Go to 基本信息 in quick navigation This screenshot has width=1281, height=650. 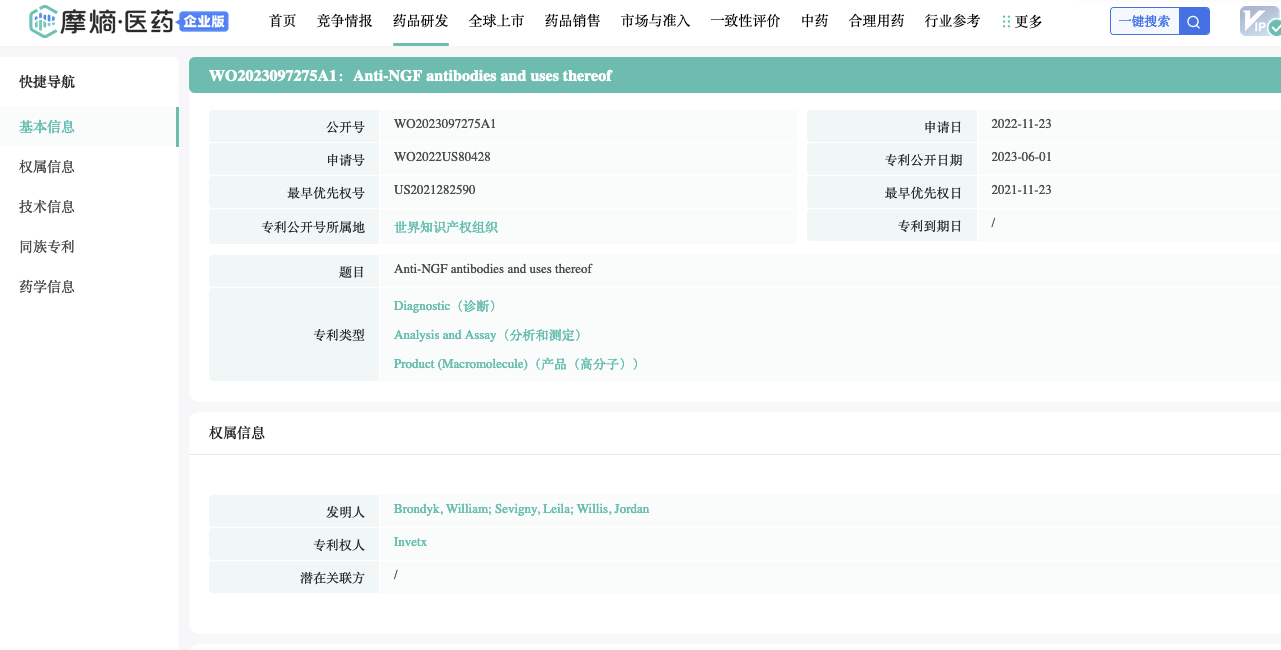(47, 127)
